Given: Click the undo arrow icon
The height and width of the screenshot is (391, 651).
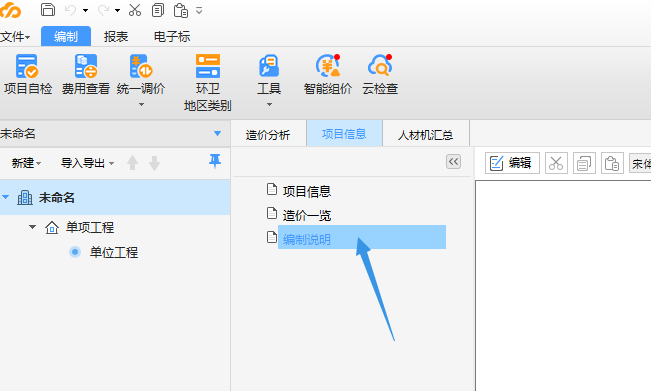Looking at the screenshot, I should (71, 10).
